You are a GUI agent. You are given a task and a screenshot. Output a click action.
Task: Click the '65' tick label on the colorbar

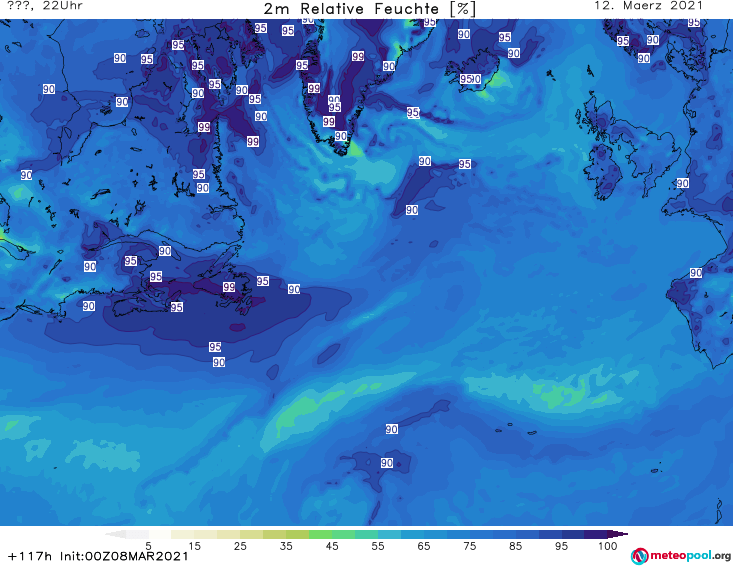coord(424,546)
